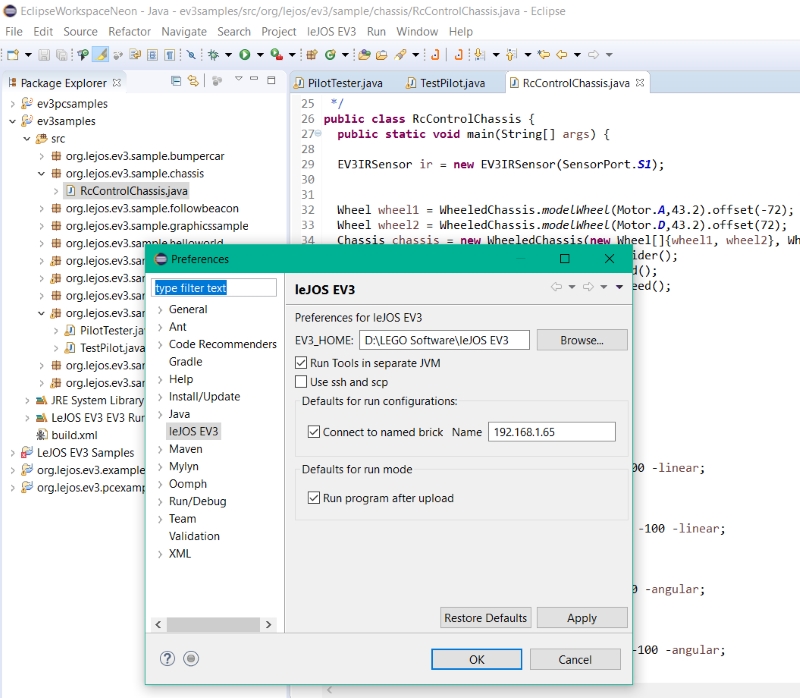Screen dimensions: 800x698
Task: Click the Next Annotation icon
Action: pos(479,55)
